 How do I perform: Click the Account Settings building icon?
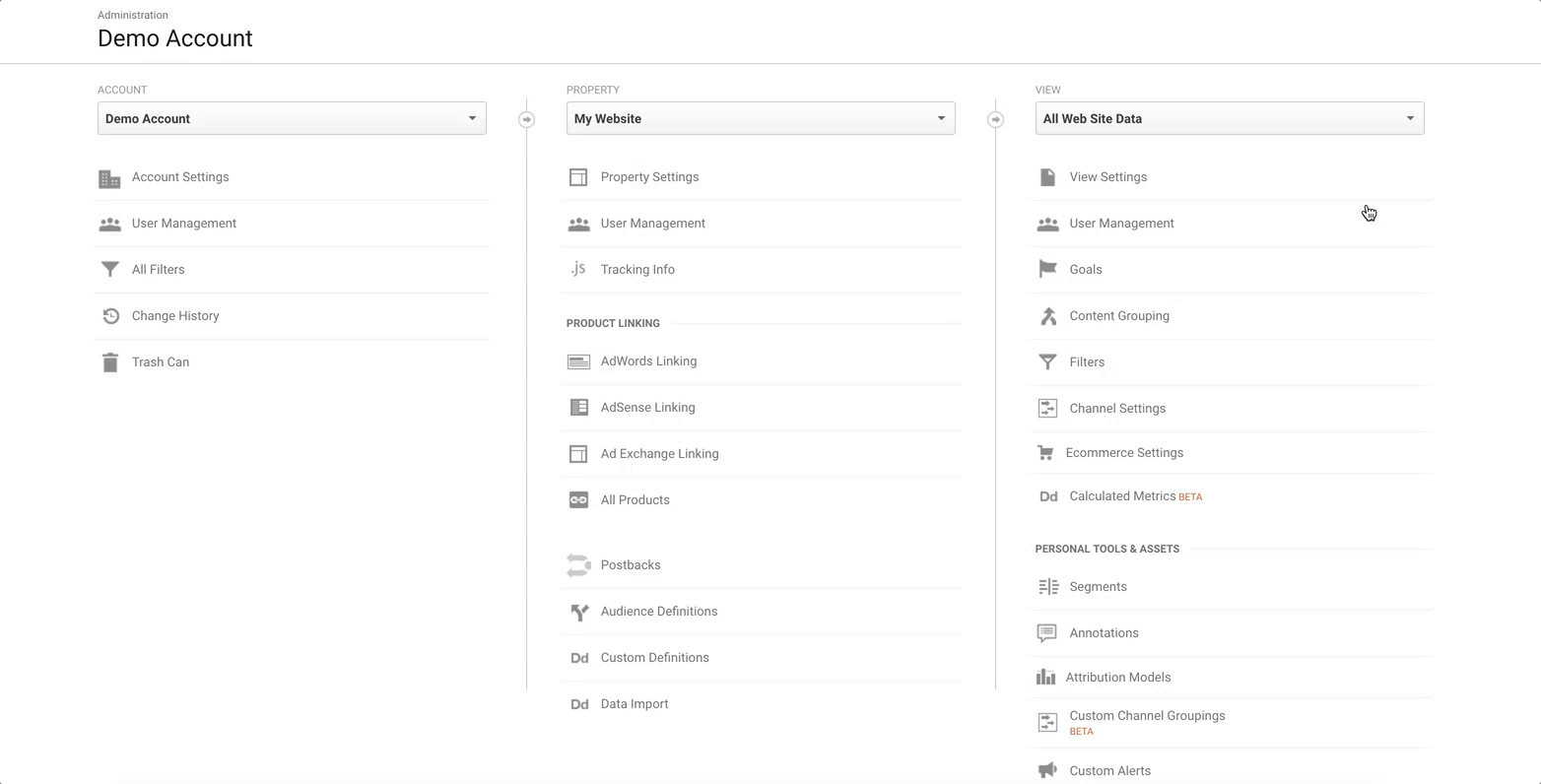[x=109, y=178]
